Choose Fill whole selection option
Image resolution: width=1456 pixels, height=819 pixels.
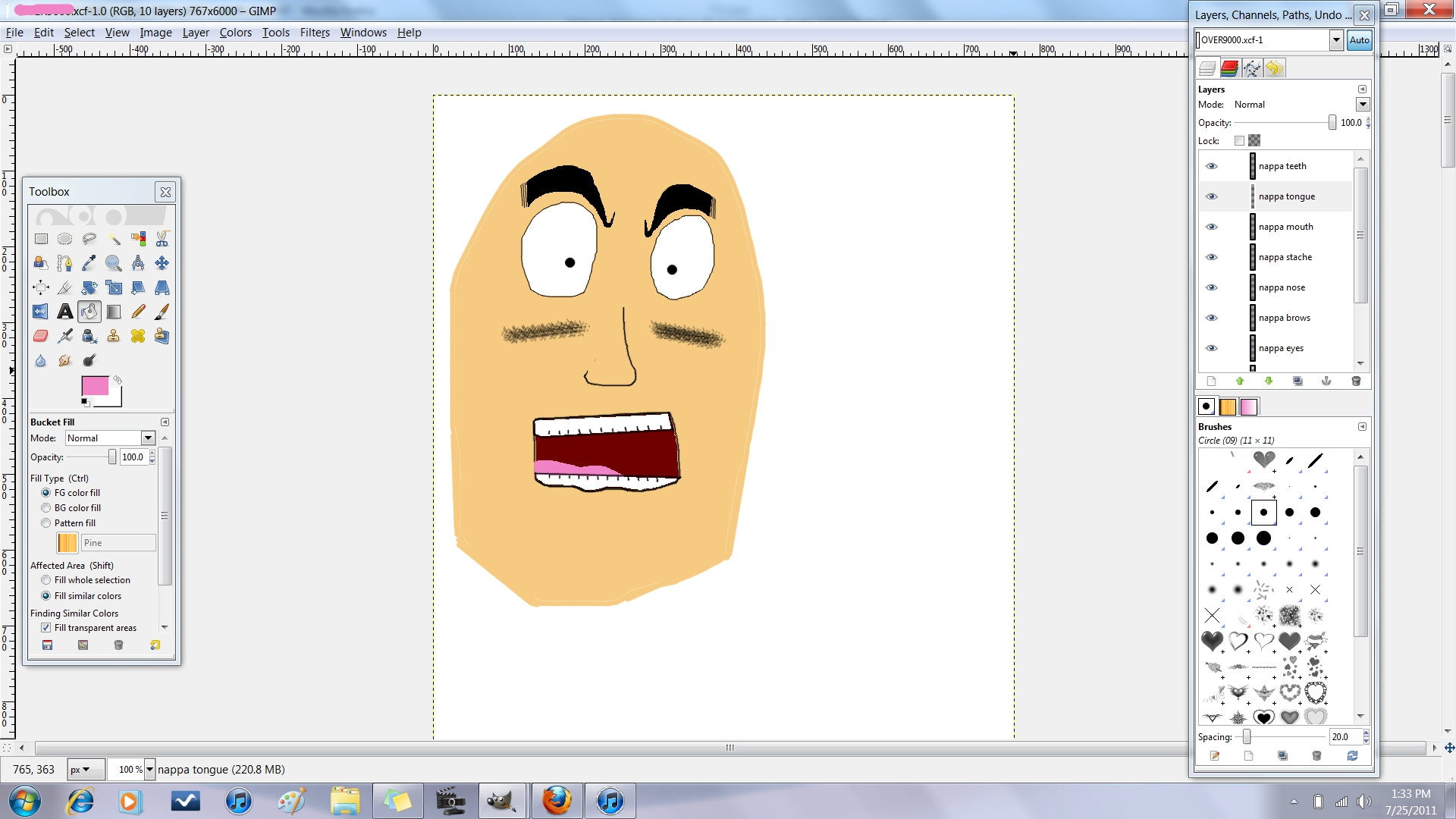[46, 580]
